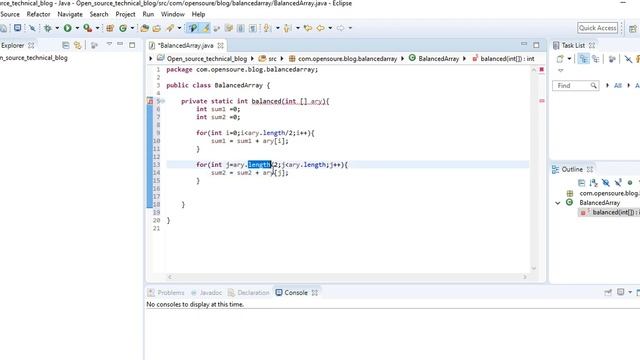
Task: Click the red error marker in overview ruler
Action: 542,101
